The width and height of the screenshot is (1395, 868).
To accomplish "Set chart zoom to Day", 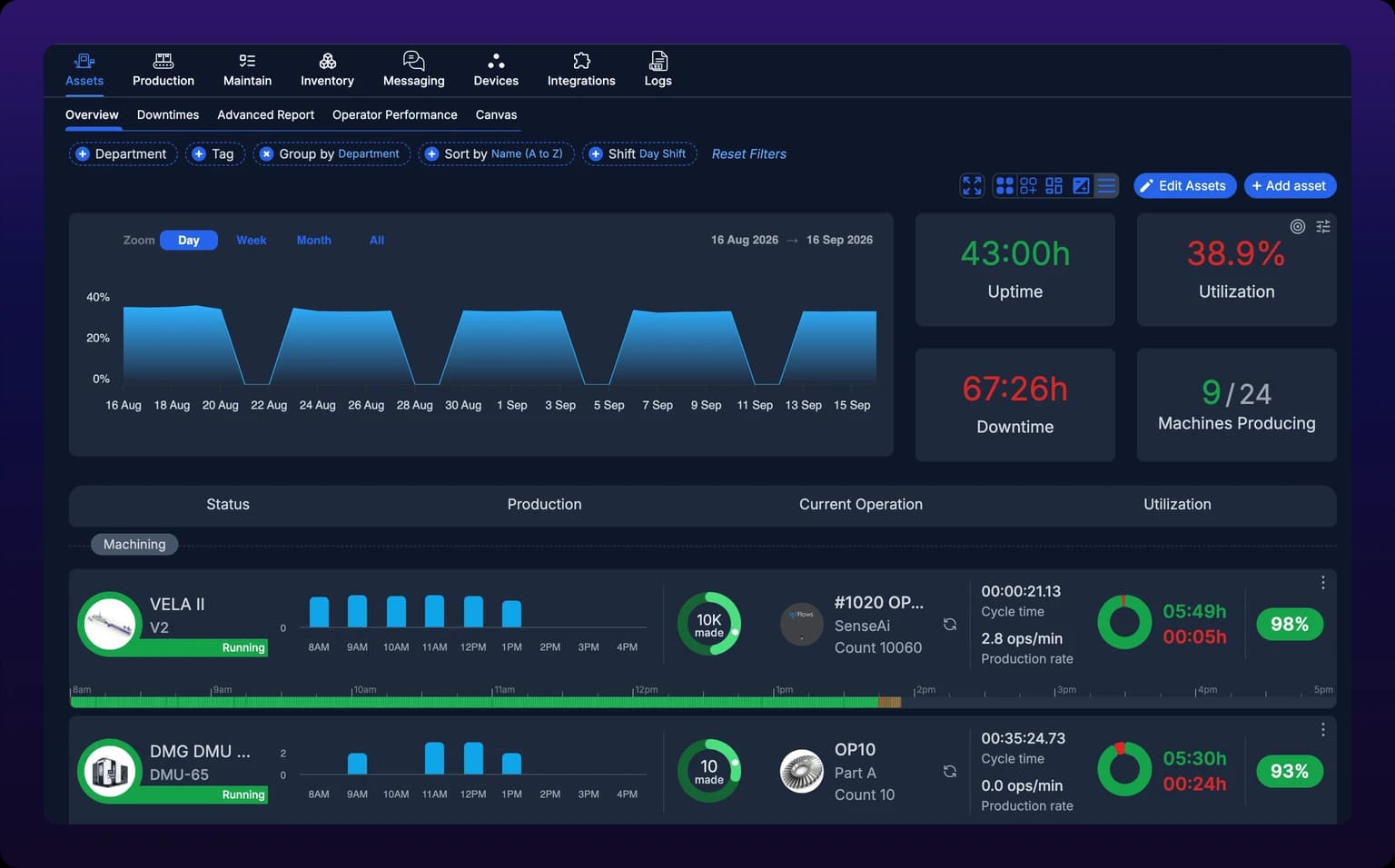I will (189, 240).
